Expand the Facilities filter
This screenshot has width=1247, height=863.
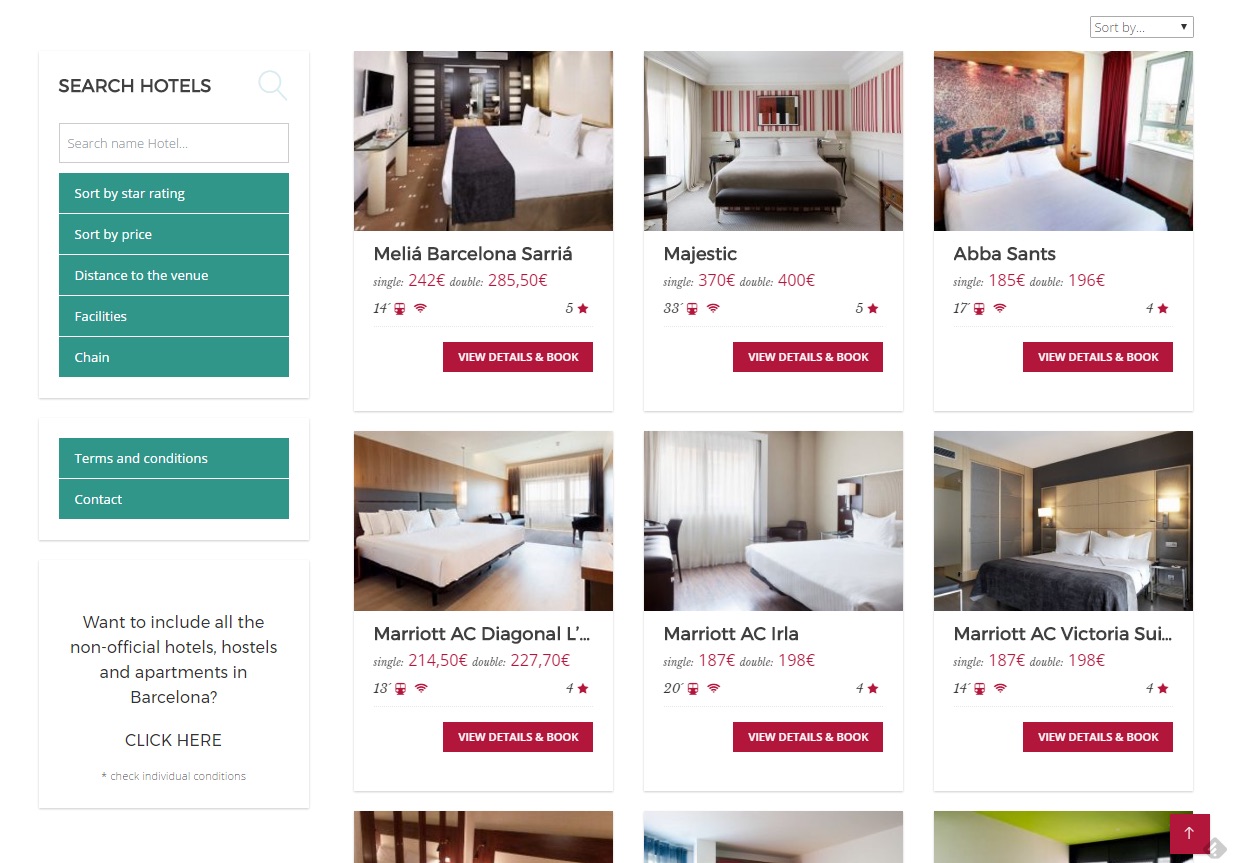pyautogui.click(x=174, y=316)
